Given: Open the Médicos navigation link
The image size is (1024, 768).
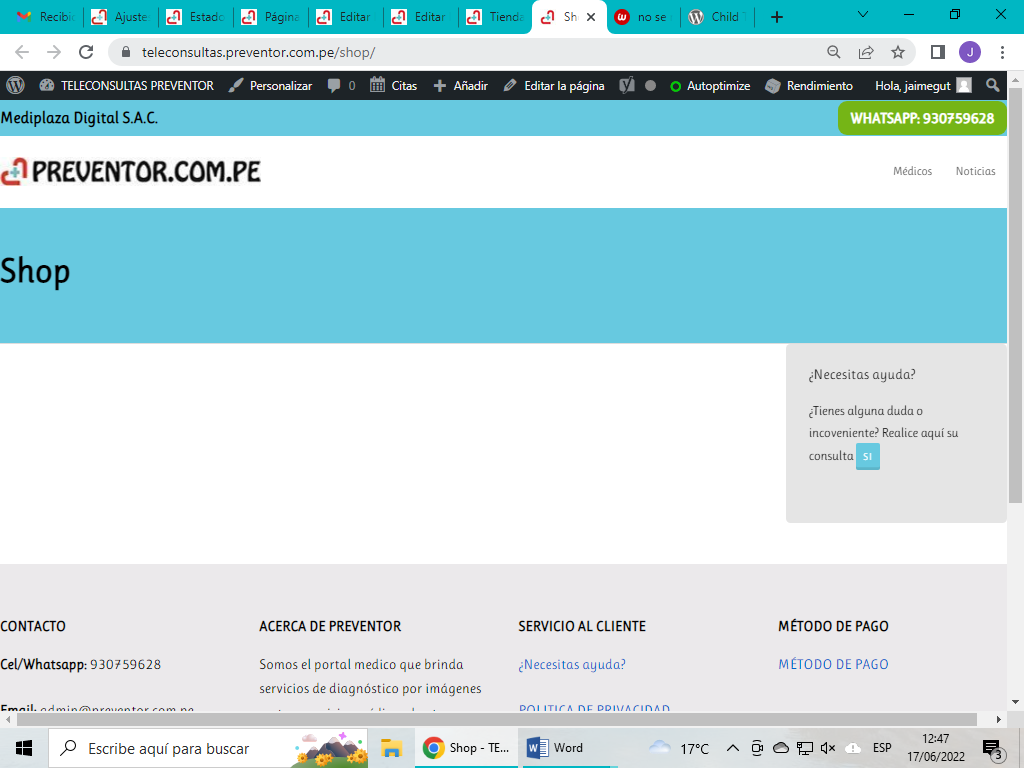Looking at the screenshot, I should [x=912, y=171].
